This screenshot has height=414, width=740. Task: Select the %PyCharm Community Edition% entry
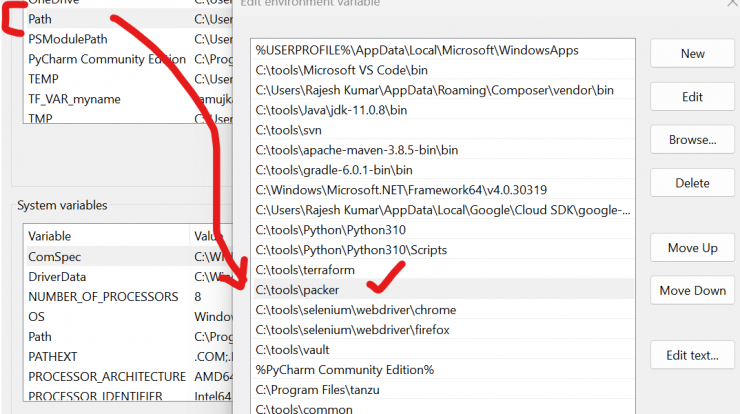click(x=443, y=370)
